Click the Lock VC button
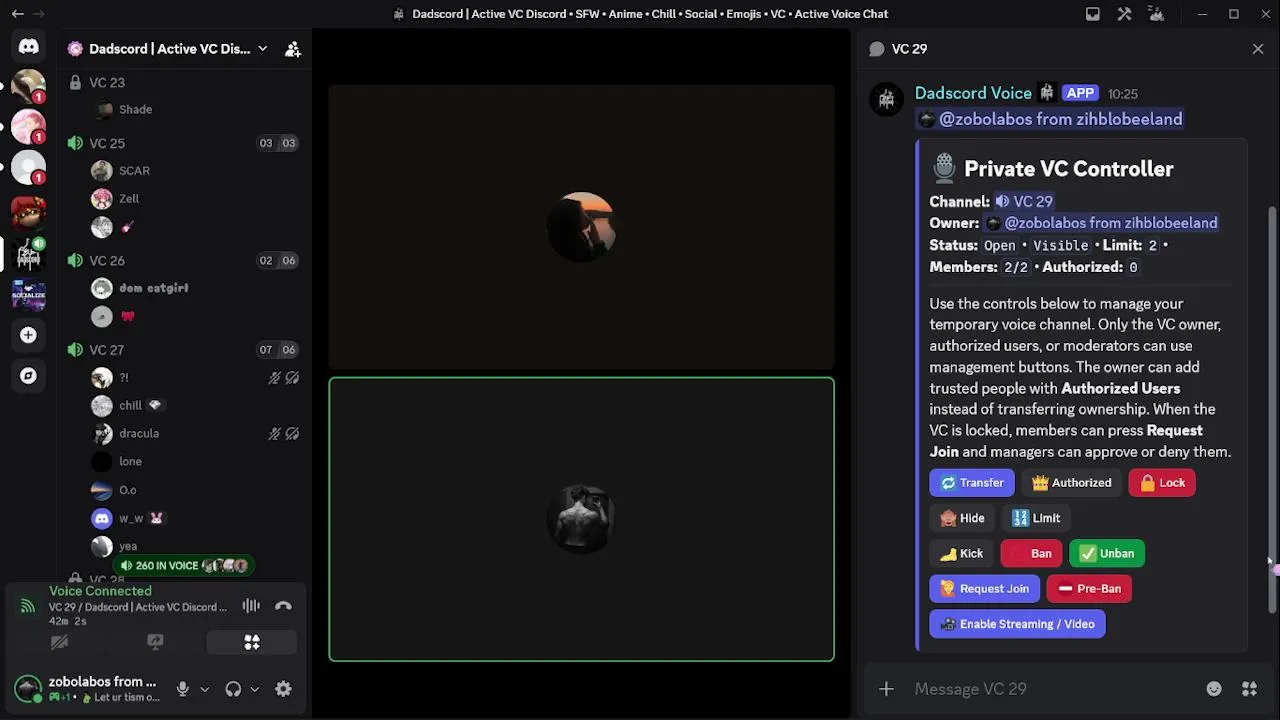The height and width of the screenshot is (720, 1280). click(x=1162, y=483)
